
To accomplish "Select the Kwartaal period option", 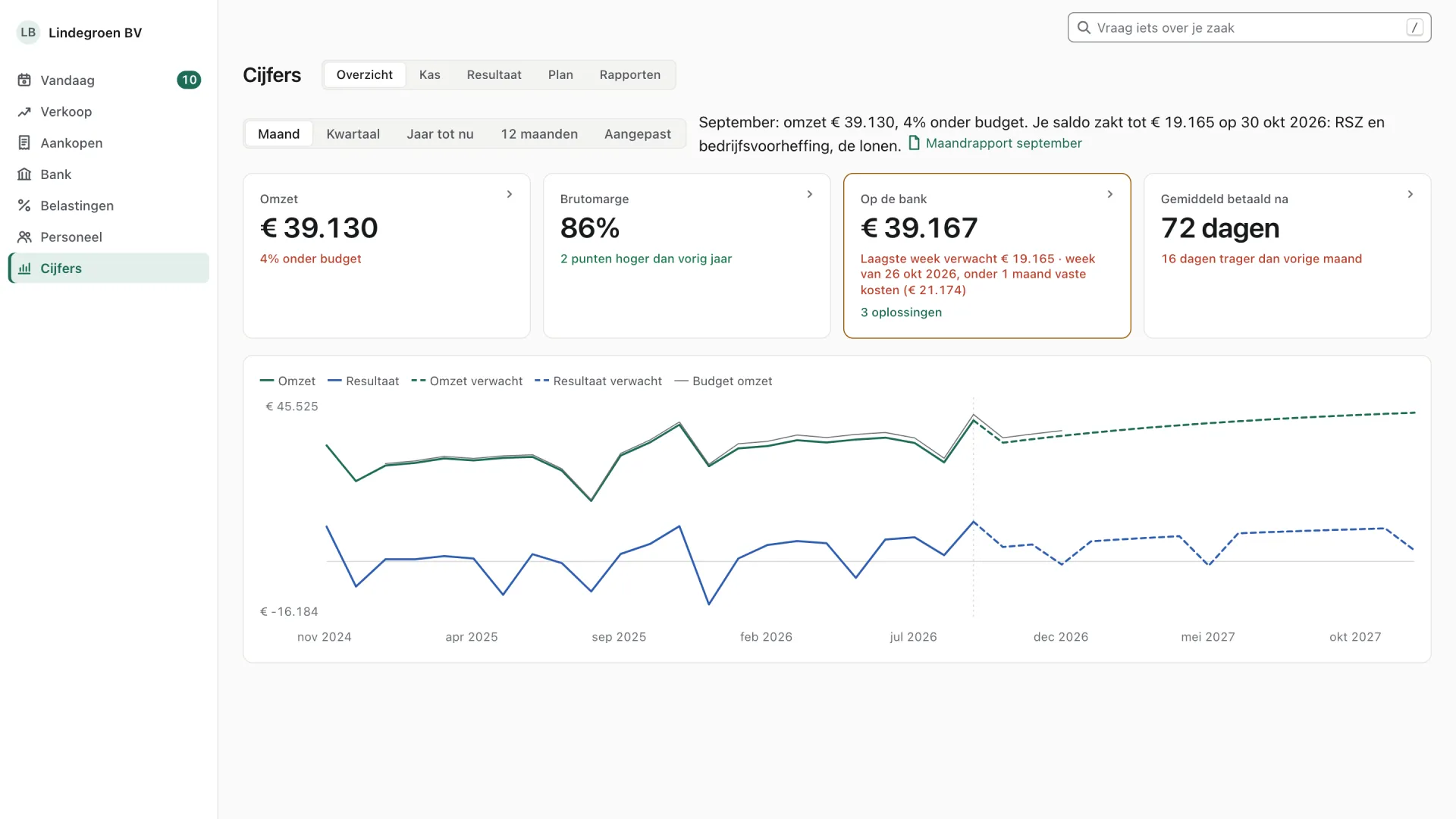I will [353, 134].
